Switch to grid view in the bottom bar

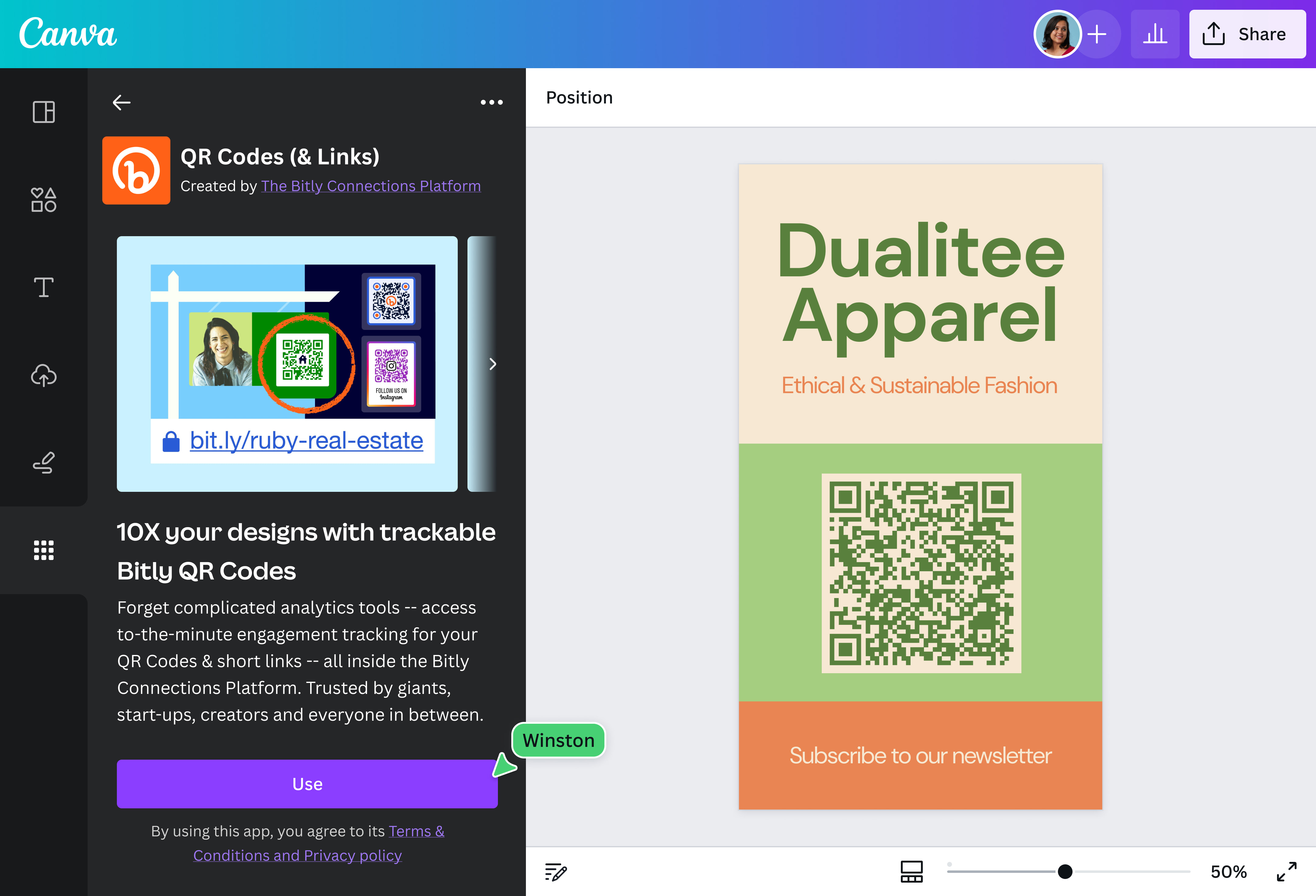[x=912, y=872]
